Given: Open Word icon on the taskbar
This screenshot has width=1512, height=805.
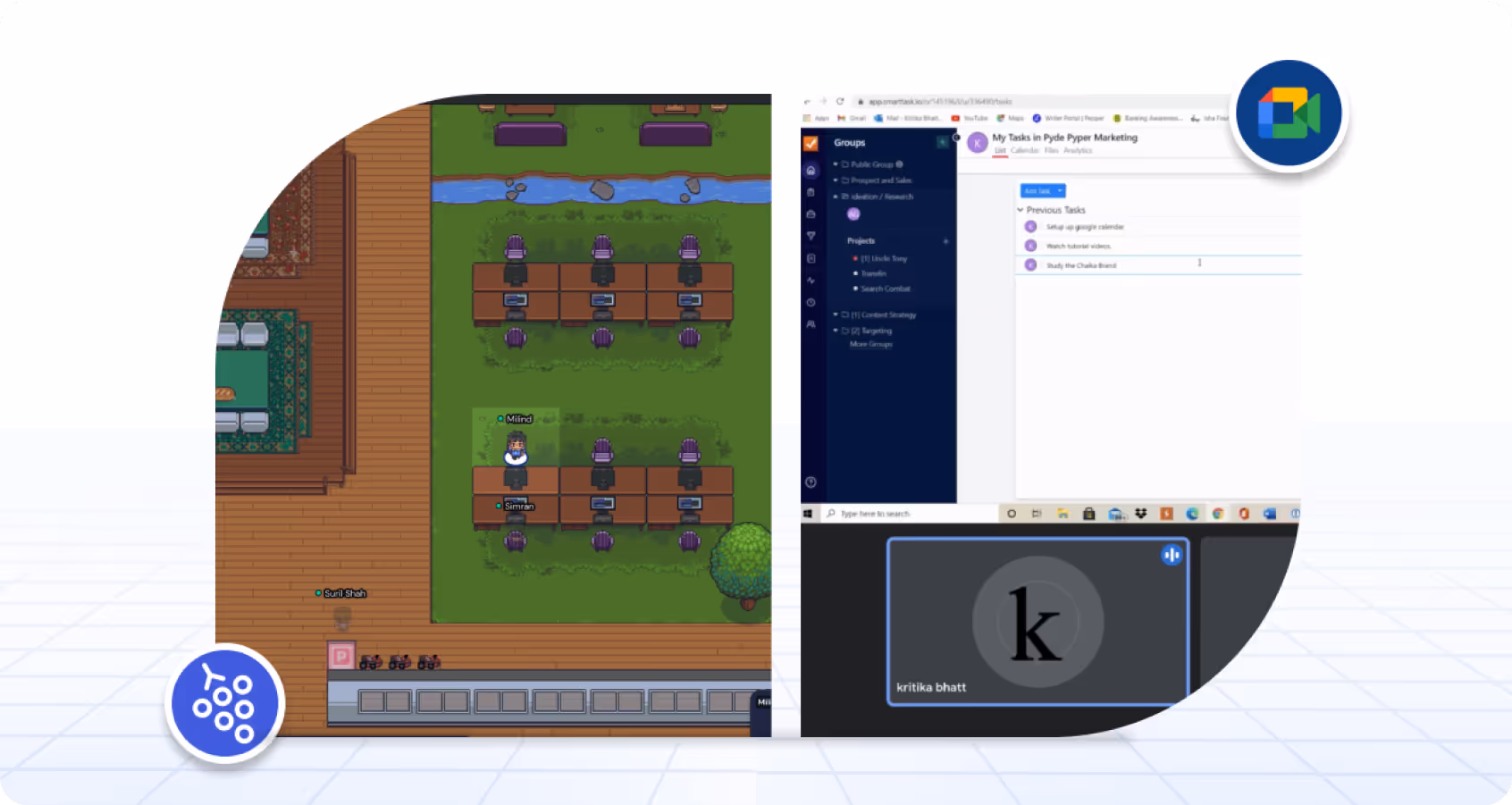Looking at the screenshot, I should tap(1270, 514).
